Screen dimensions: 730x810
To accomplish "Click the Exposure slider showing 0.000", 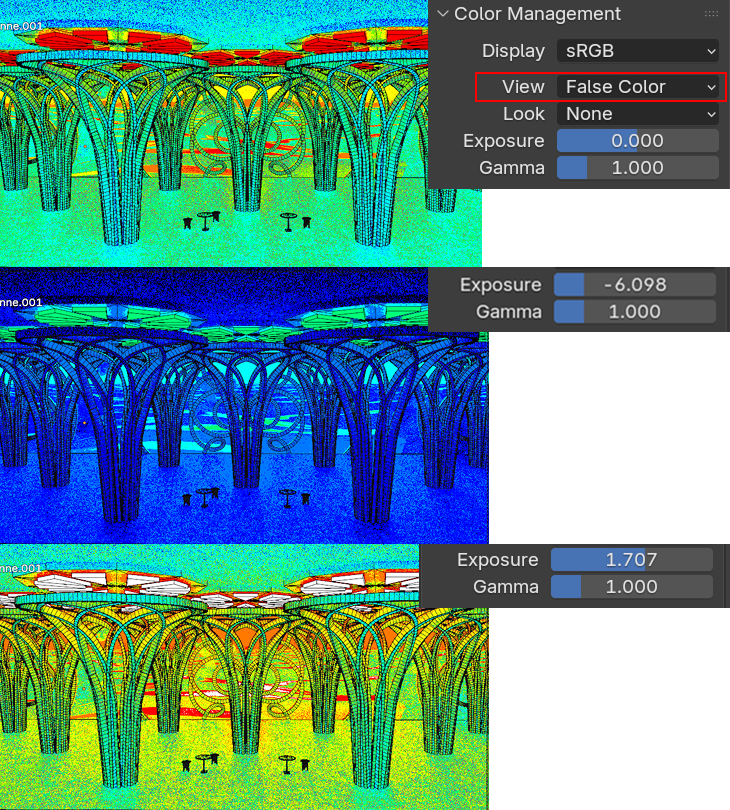I will point(637,141).
